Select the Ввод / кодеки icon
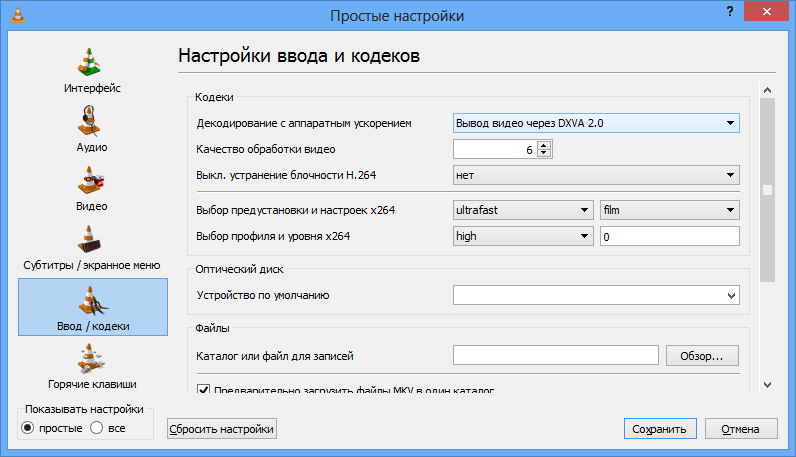Viewport: 796px width, 457px height. click(93, 302)
